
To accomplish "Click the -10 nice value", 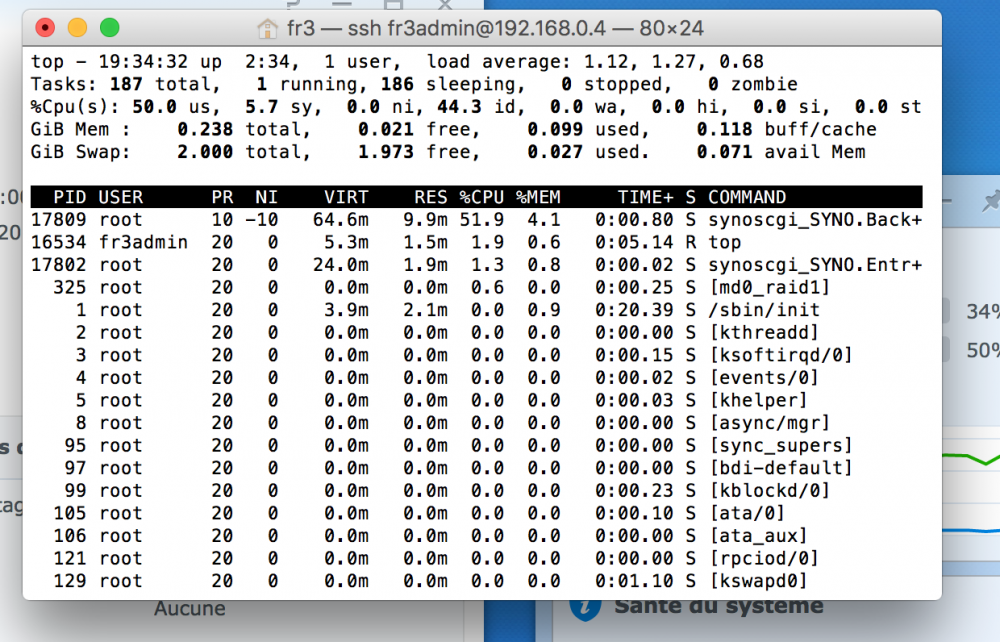I will pos(261,220).
